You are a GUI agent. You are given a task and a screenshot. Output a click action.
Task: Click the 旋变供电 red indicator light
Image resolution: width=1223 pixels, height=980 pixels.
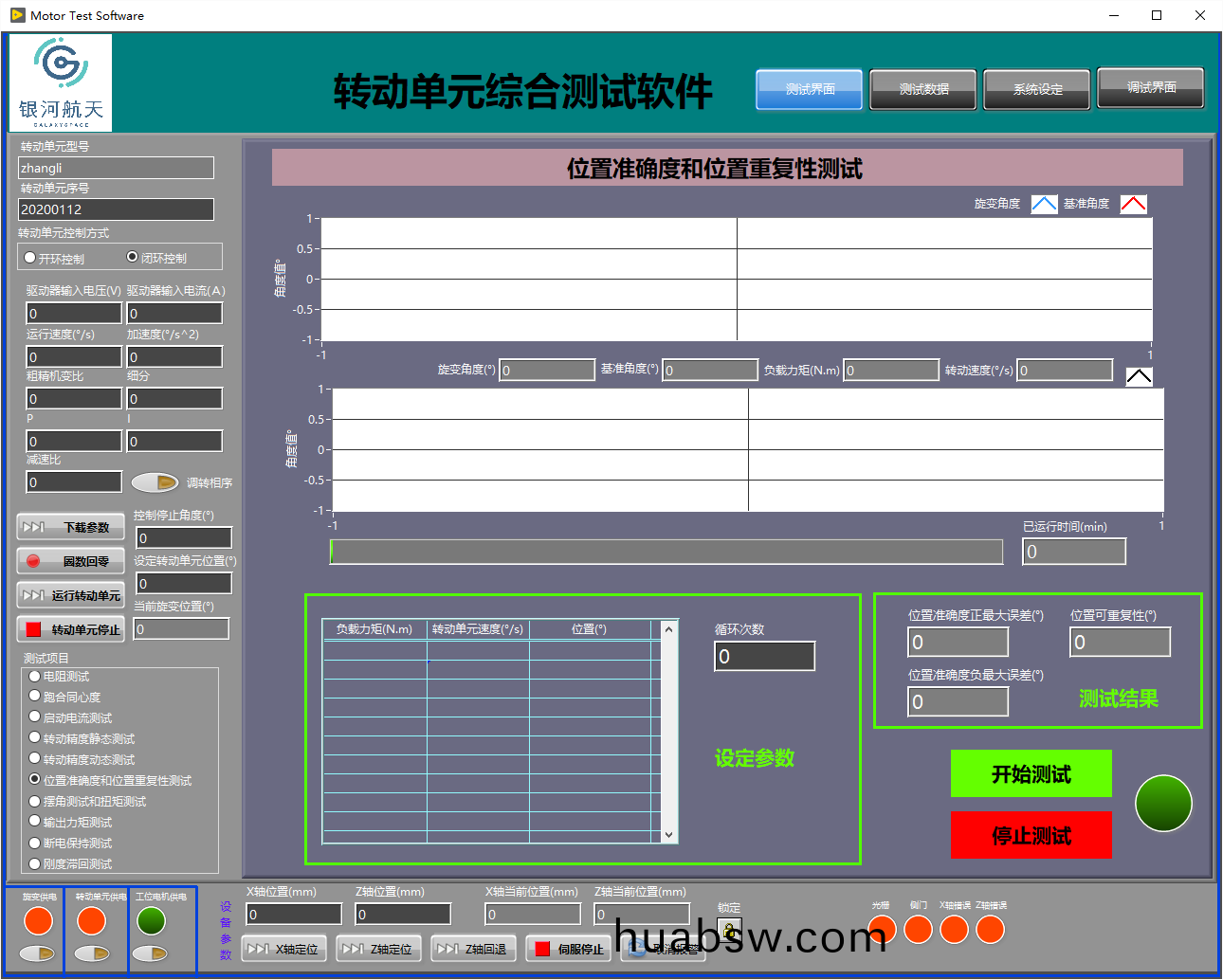coord(38,920)
